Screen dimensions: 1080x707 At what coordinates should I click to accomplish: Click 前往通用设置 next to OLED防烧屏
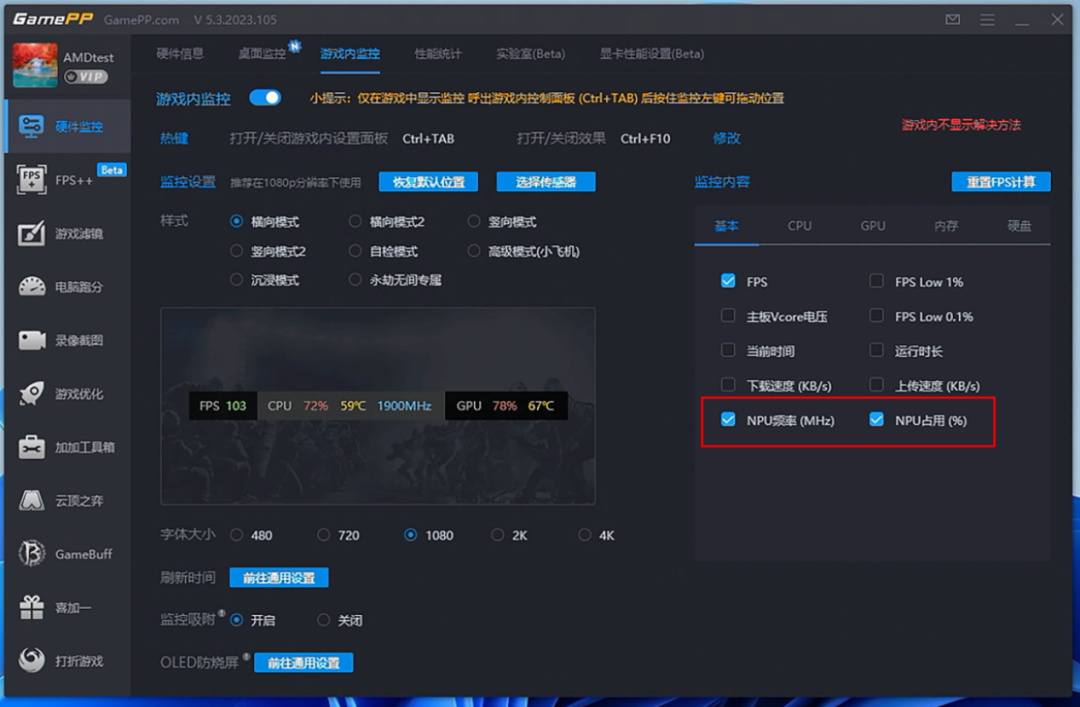[304, 663]
